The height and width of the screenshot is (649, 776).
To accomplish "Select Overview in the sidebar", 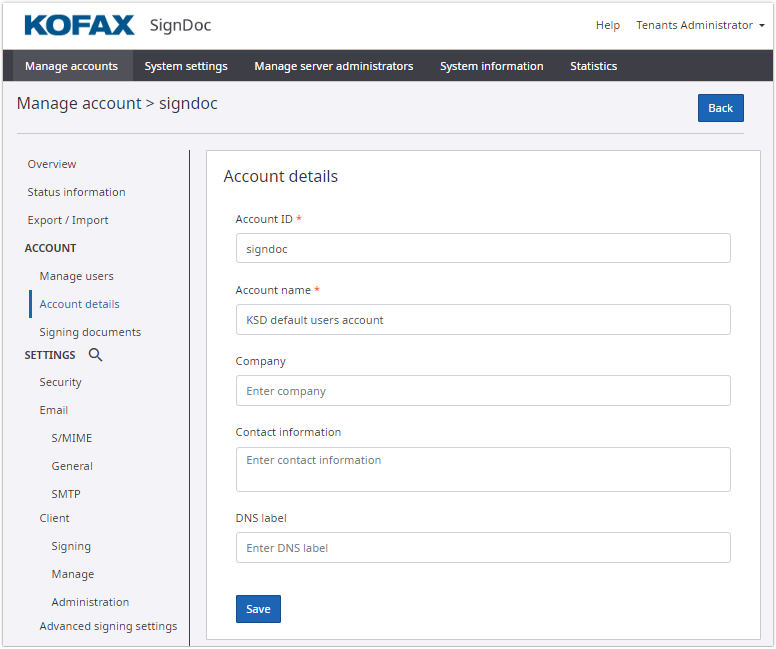I will [x=52, y=164].
